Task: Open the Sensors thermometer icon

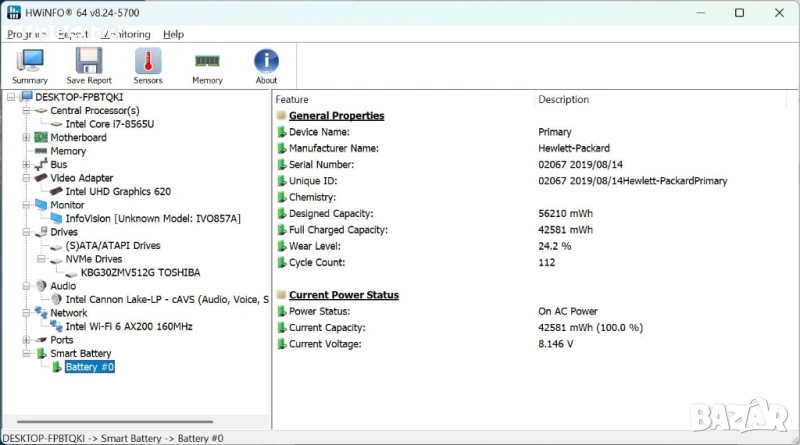Action: coord(148,65)
